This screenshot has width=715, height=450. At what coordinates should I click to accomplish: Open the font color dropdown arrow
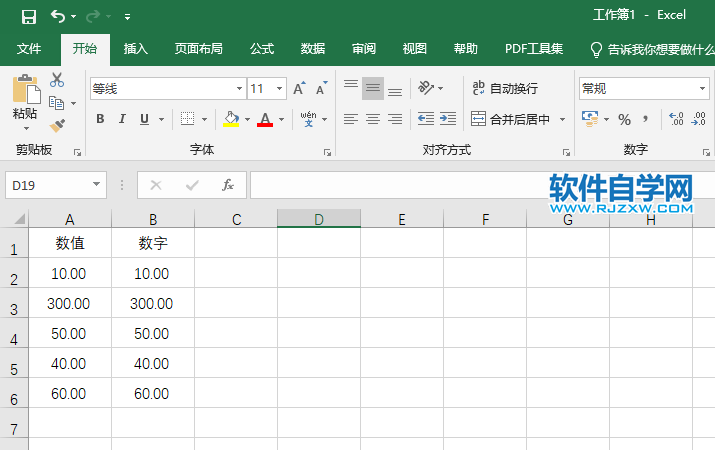pyautogui.click(x=281, y=119)
